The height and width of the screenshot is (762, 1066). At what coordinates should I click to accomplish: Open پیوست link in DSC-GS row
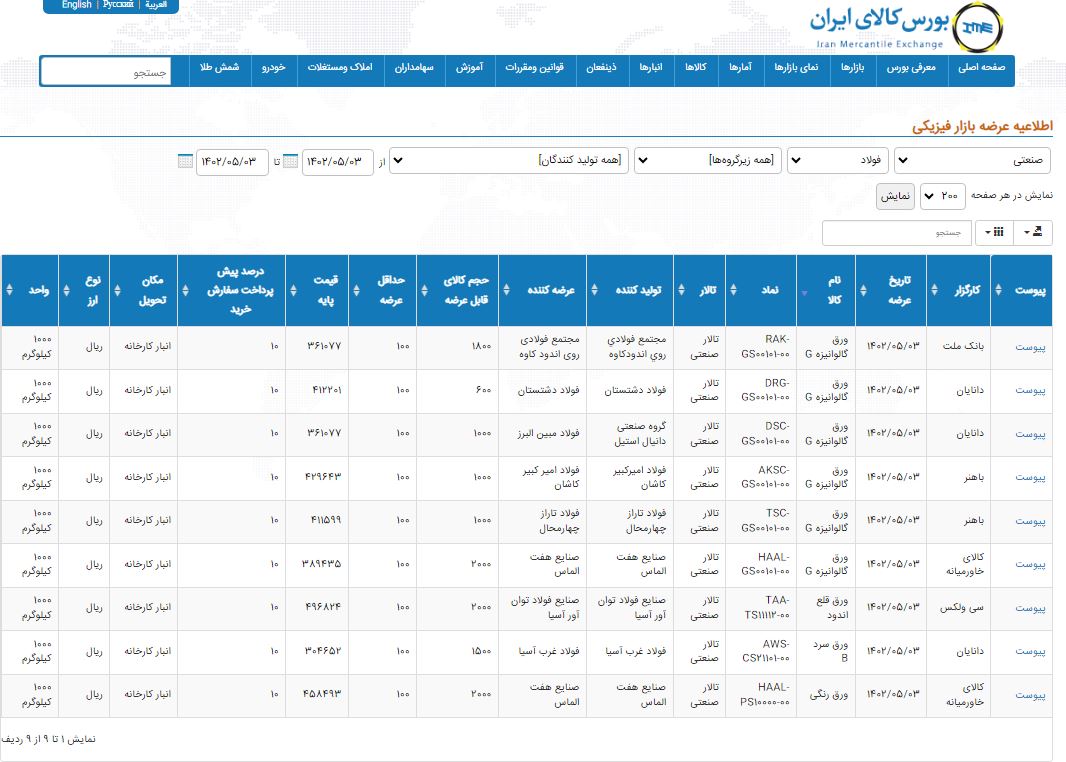1030,434
